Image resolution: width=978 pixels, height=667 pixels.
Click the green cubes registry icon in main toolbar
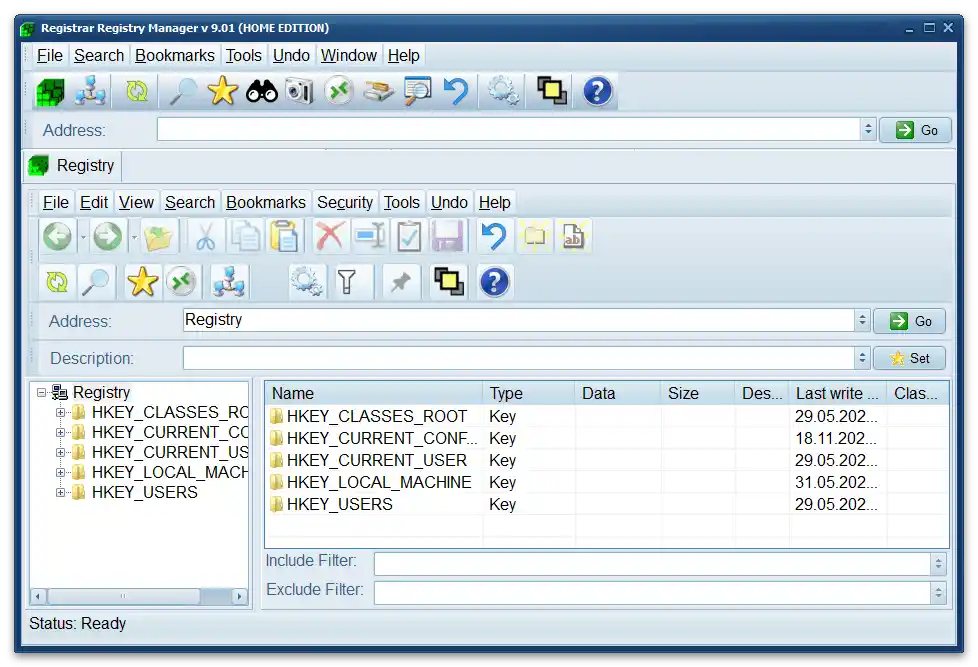(51, 92)
